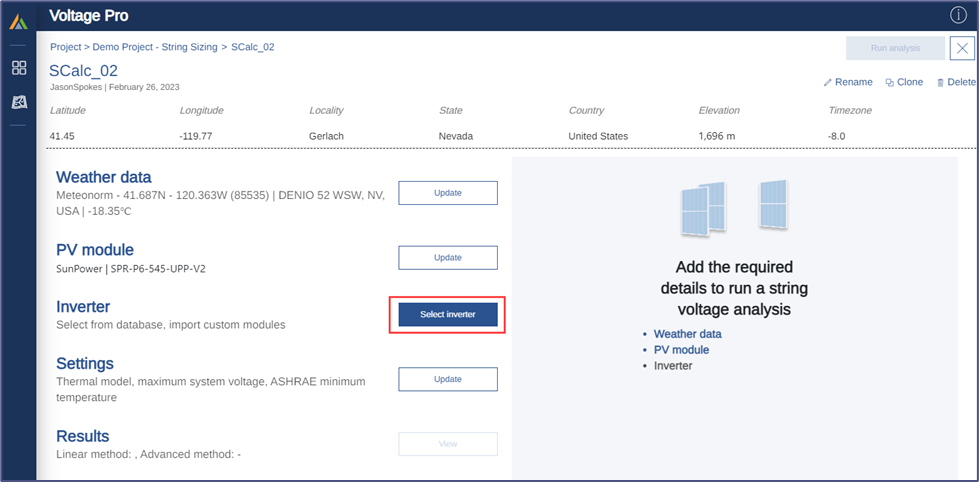Open the map icon in sidebar
This screenshot has width=979, height=482.
tap(19, 102)
